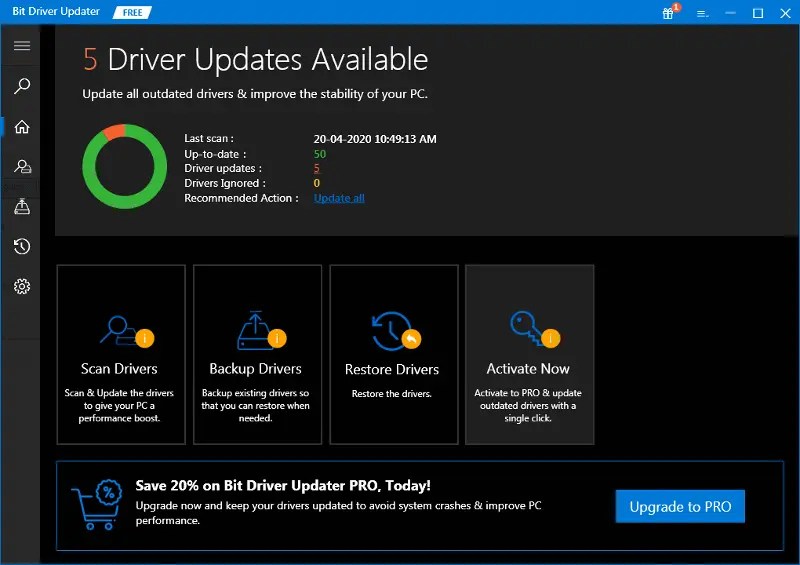Open the restore history clock icon in sidebar
800x565 pixels.
tap(22, 247)
